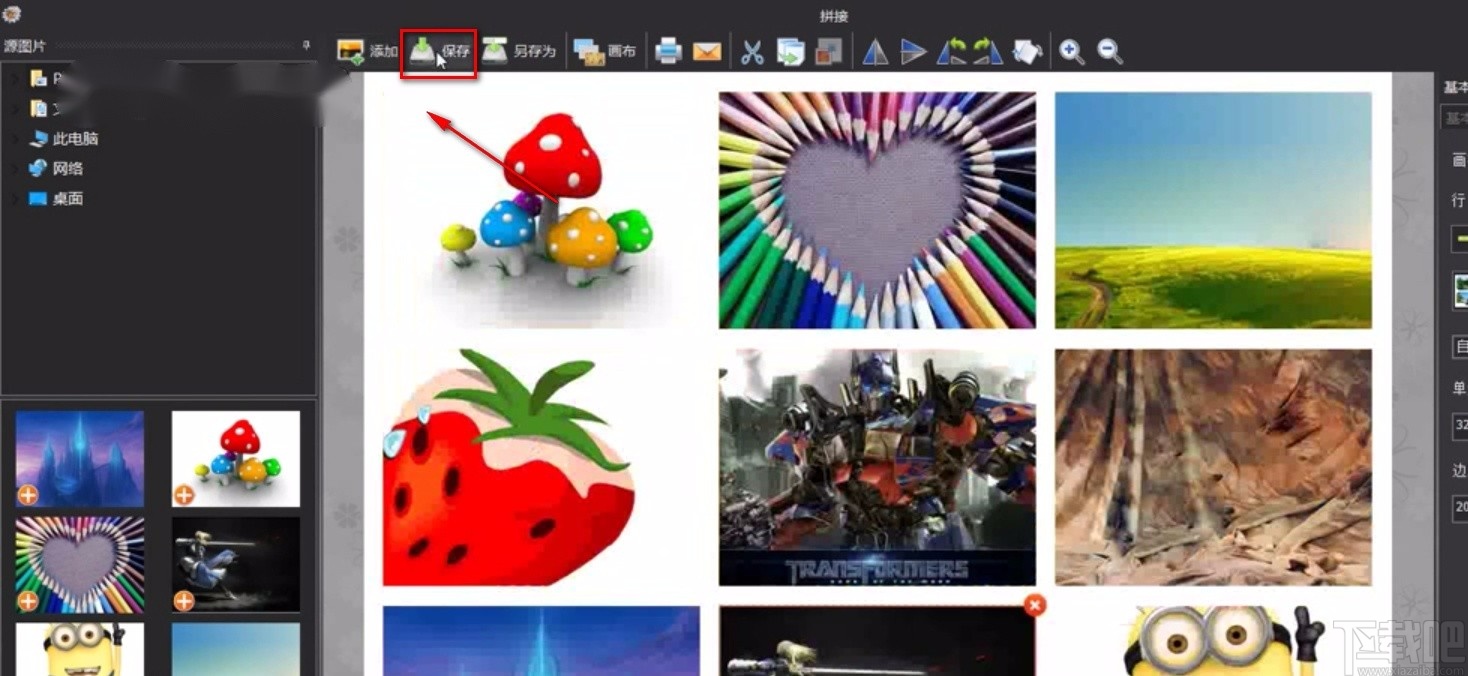1468x676 pixels.
Task: Select the green meadow landscape image on canvas
Action: pos(1213,210)
